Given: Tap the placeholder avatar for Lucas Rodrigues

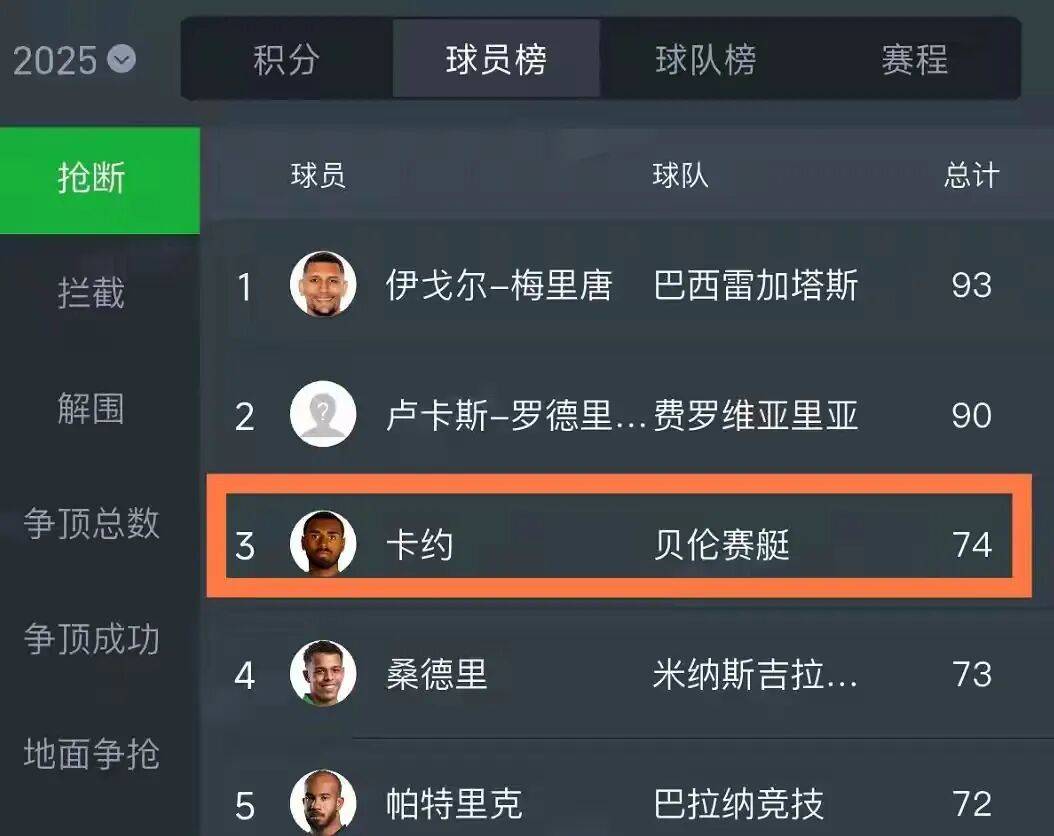Looking at the screenshot, I should (x=322, y=414).
